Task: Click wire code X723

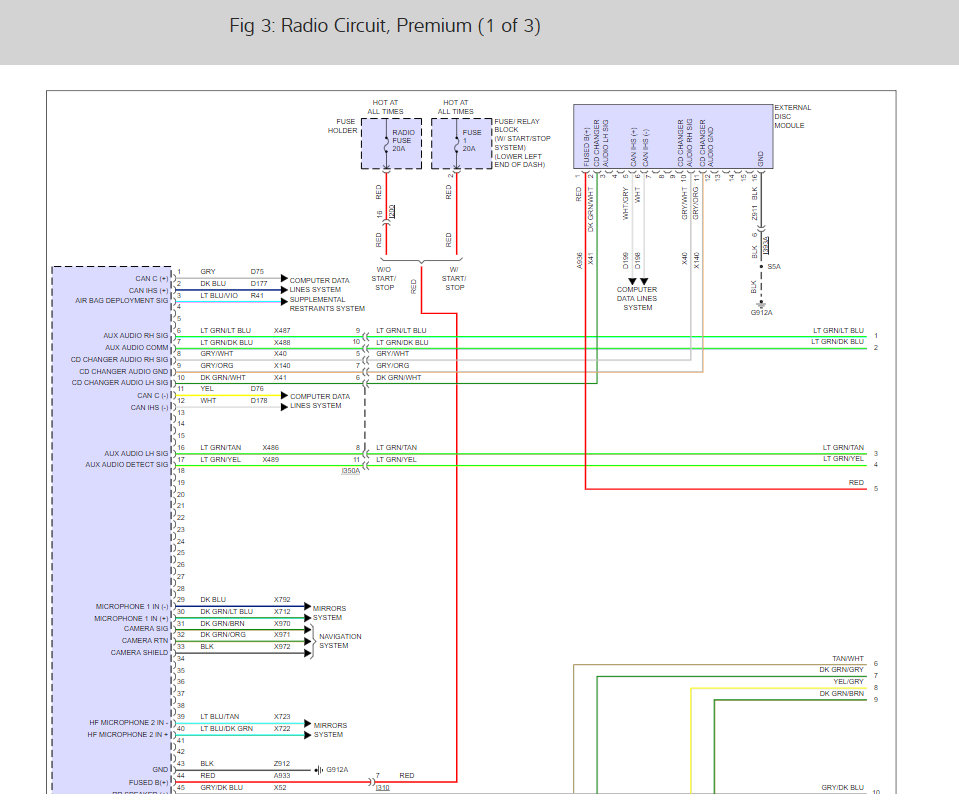Action: pos(282,716)
